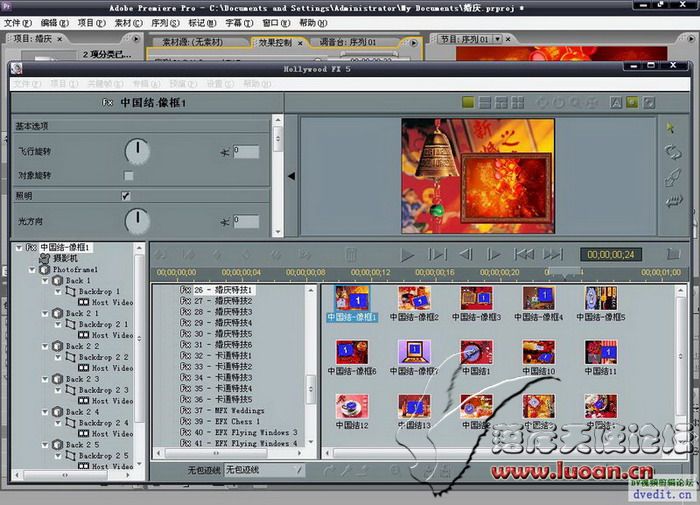
Task: Click rightmost preview toolbar icon after green one
Action: pos(649,103)
